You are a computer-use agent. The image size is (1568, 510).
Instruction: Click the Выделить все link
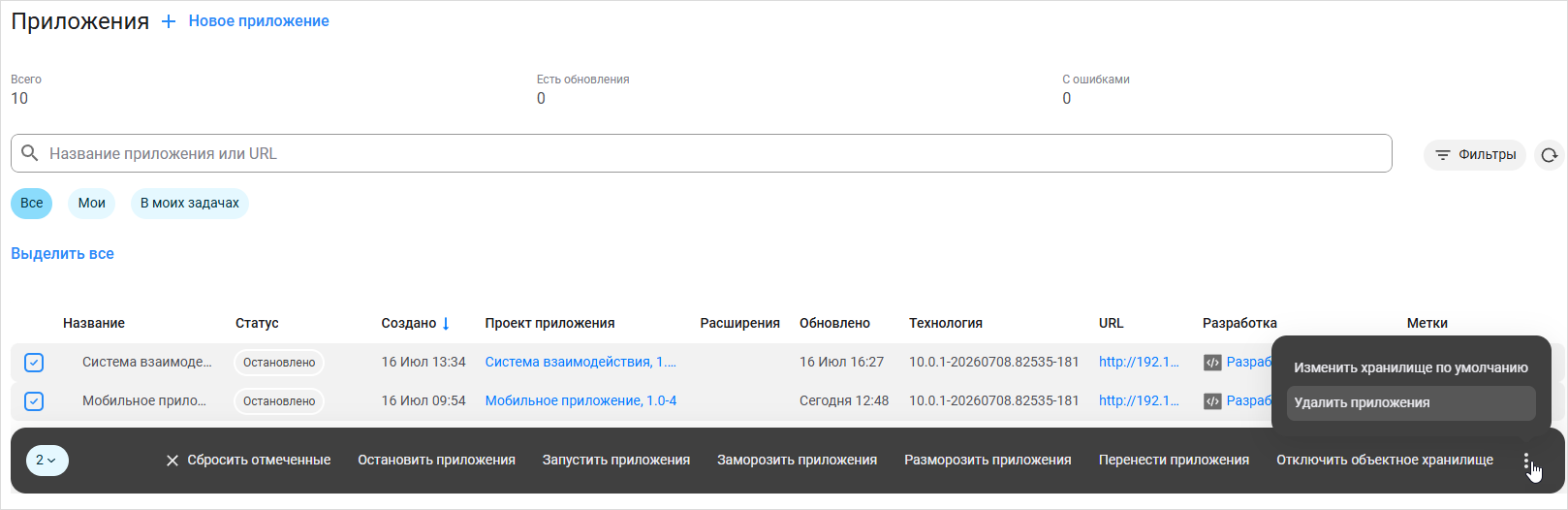(62, 254)
